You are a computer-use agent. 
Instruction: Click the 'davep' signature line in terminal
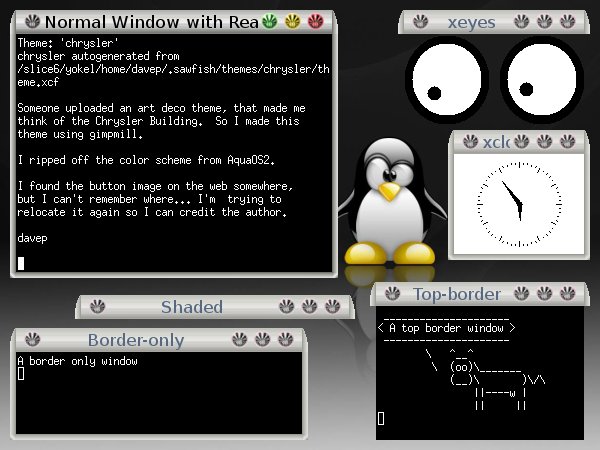point(33,238)
